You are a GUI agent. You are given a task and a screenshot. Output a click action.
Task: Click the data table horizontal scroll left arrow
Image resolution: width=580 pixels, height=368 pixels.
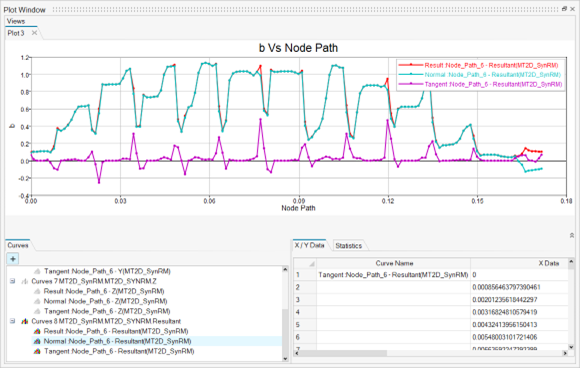(x=297, y=353)
